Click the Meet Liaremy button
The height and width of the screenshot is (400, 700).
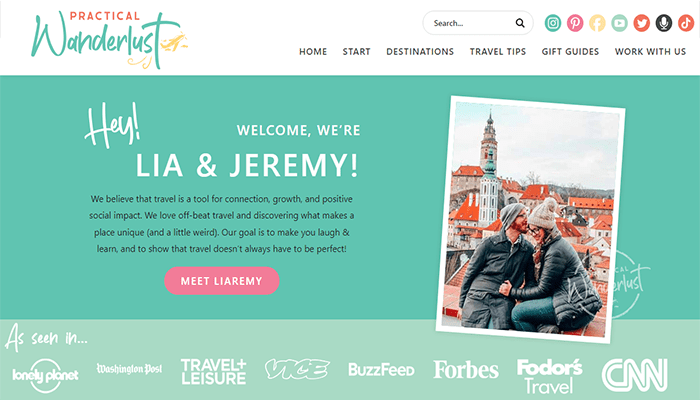pos(221,281)
